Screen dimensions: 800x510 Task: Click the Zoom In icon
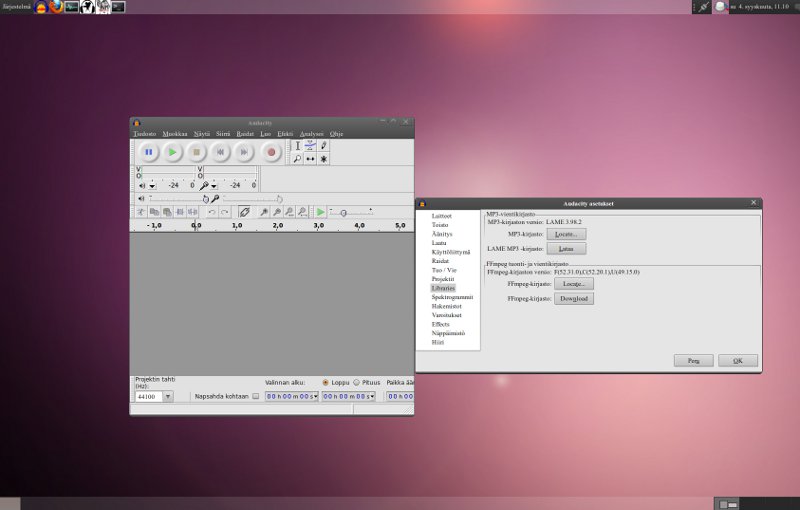pyautogui.click(x=264, y=212)
